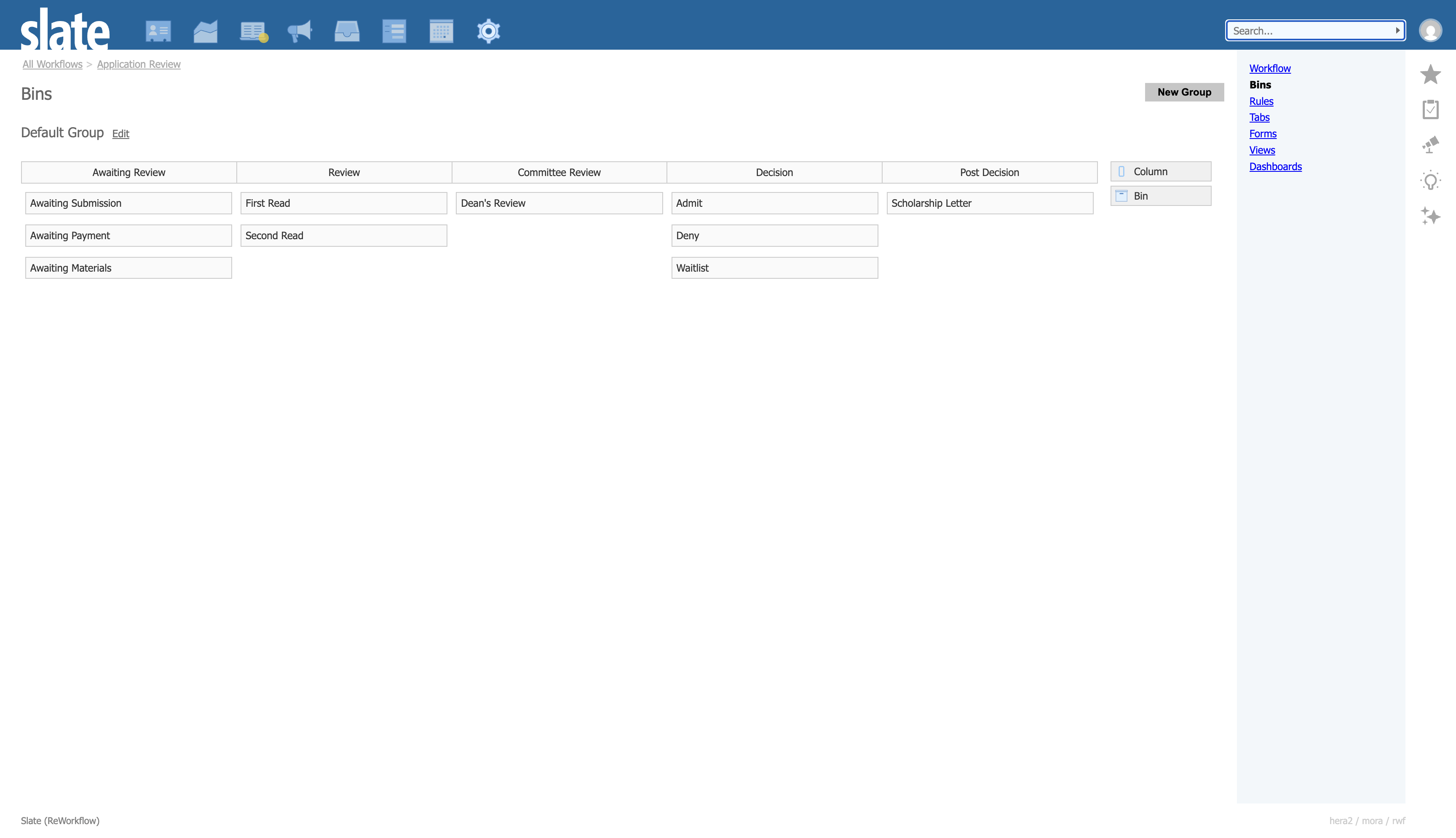Open the user profile avatar

click(1430, 30)
